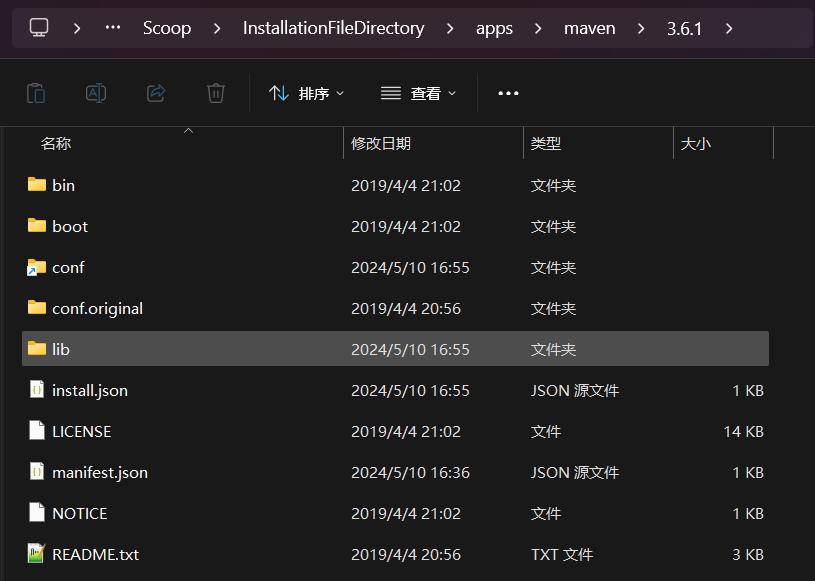Sort by the 修改日期 column header
815x581 pixels.
pos(381,144)
